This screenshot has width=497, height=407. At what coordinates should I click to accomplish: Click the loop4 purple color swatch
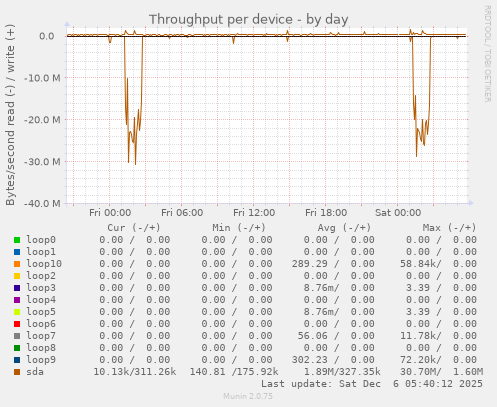pyautogui.click(x=17, y=300)
